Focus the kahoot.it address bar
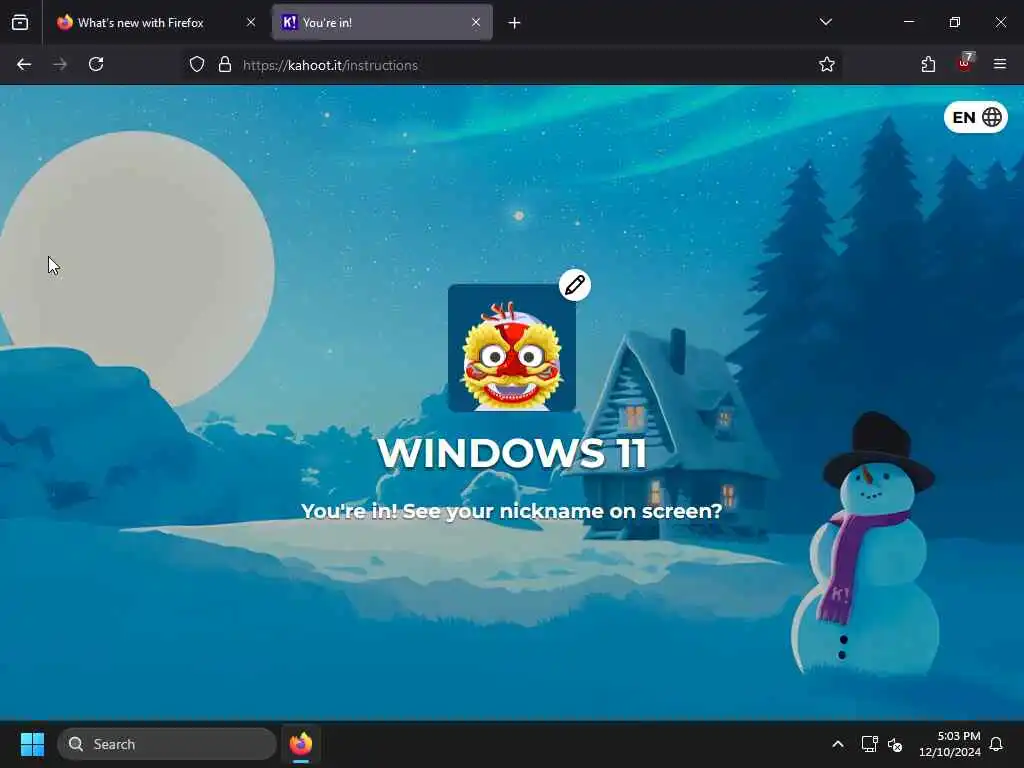Image resolution: width=1024 pixels, height=768 pixels. click(509, 65)
